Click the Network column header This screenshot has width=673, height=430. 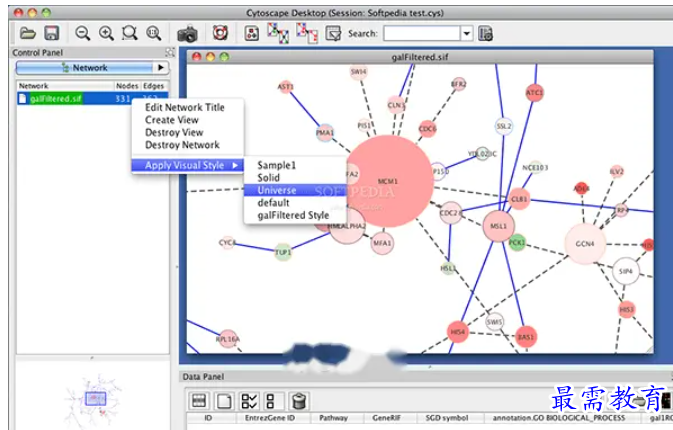tap(65, 86)
